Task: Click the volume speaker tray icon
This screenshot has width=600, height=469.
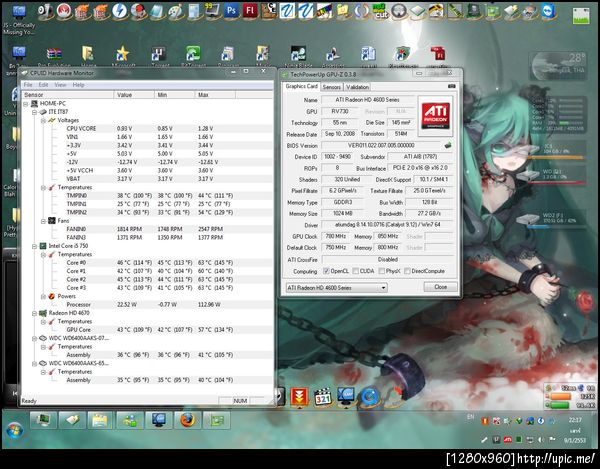Action: 540,440
